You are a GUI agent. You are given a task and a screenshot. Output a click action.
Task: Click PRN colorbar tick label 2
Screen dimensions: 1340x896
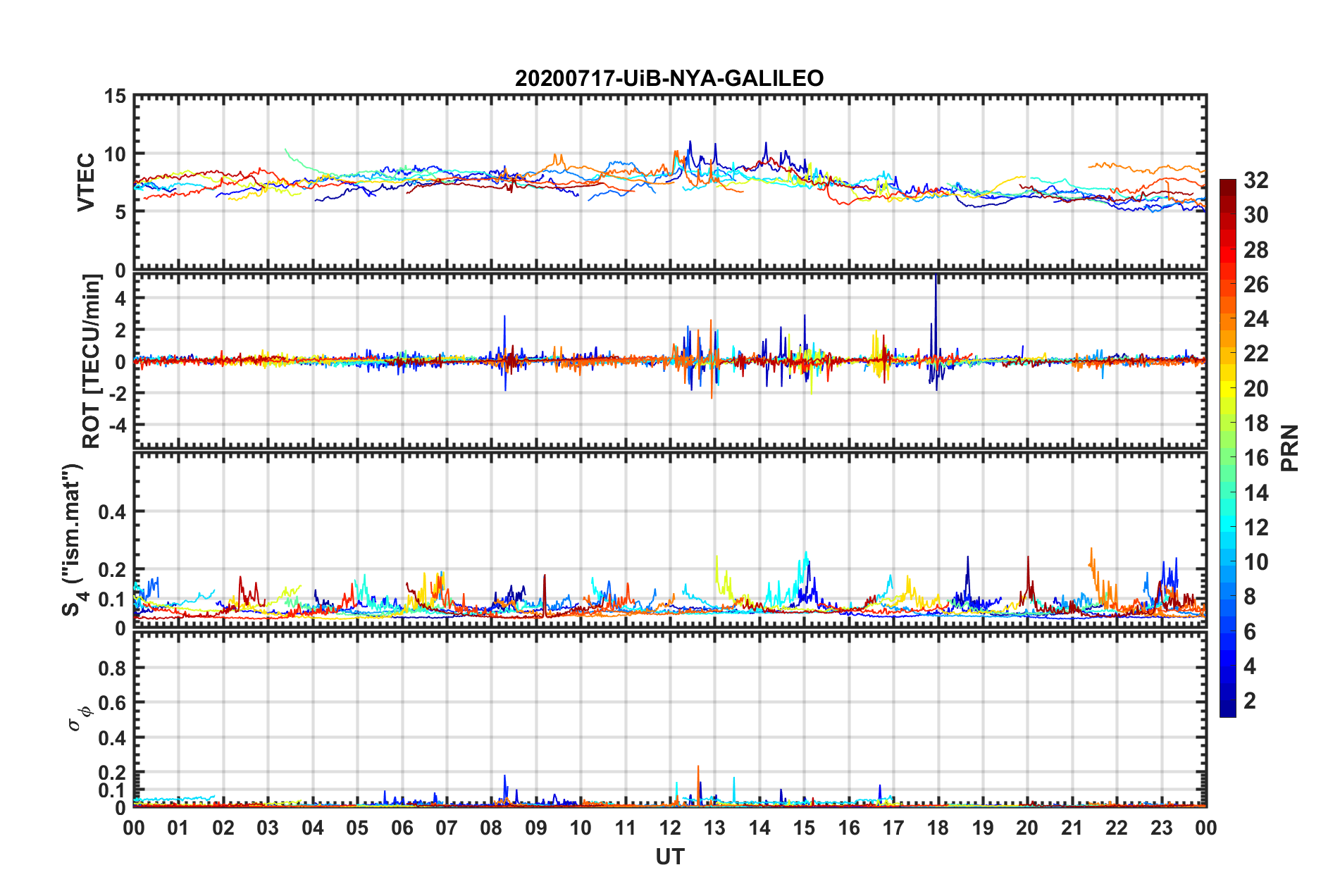[x=1251, y=701]
